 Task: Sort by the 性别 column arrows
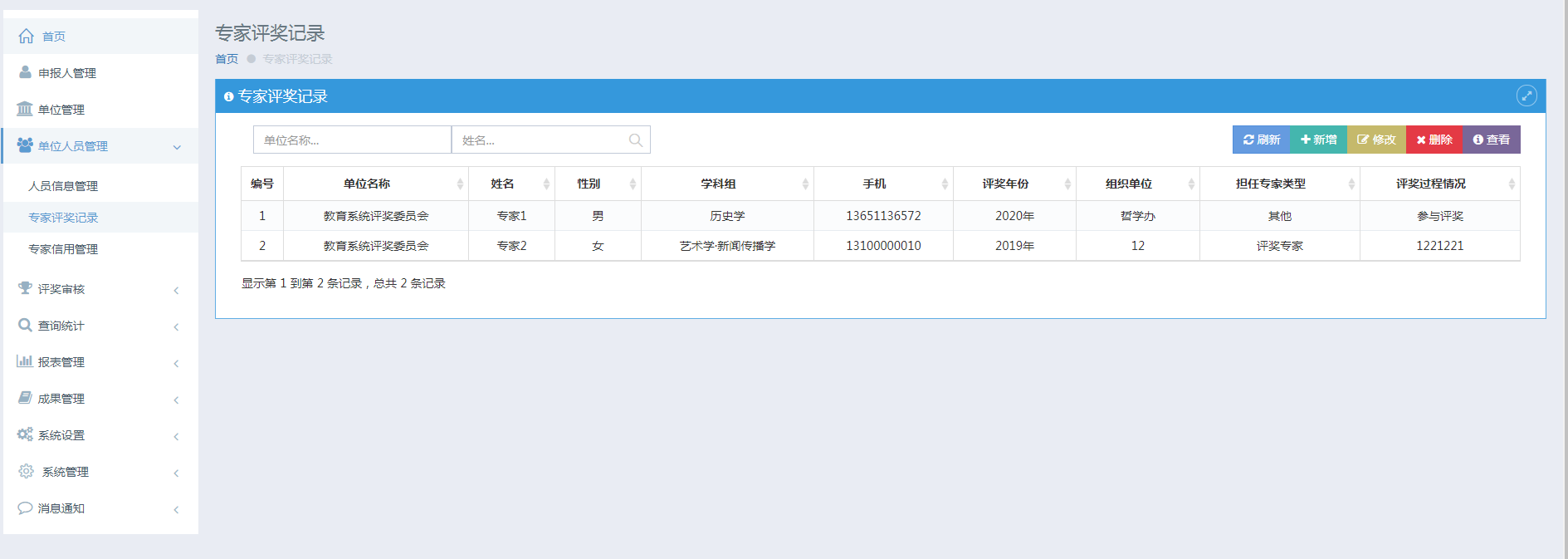633,184
